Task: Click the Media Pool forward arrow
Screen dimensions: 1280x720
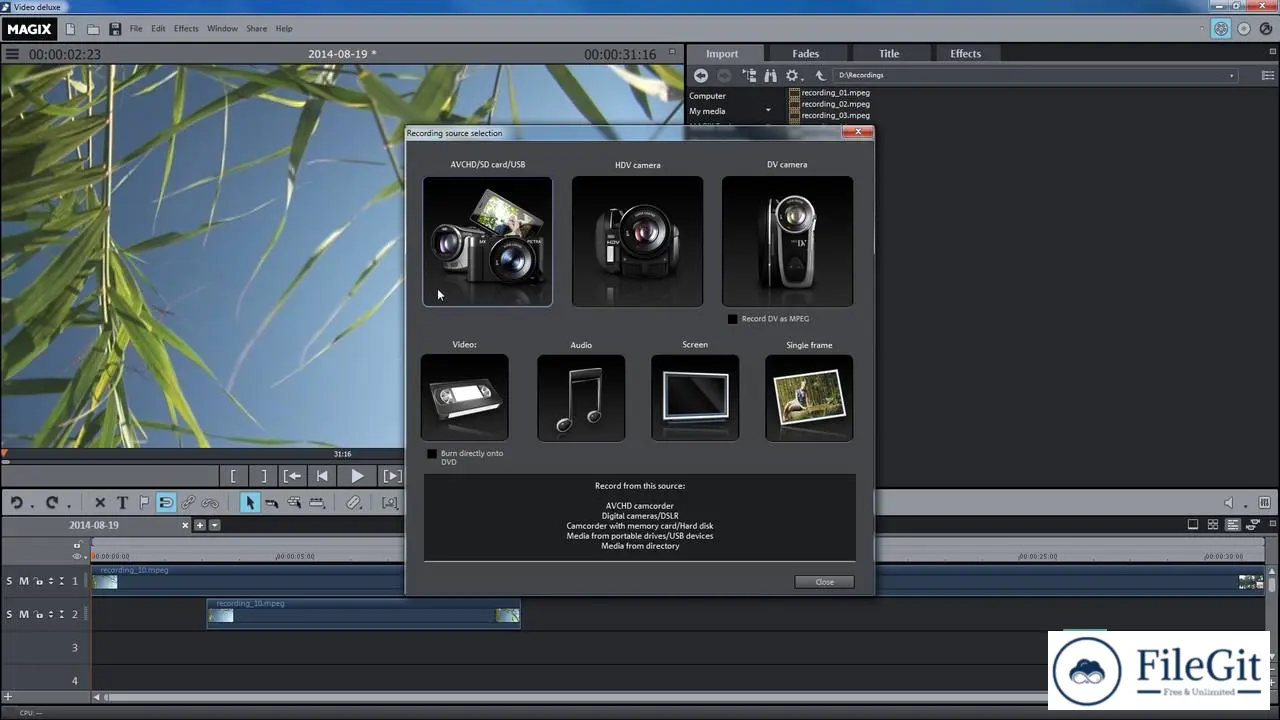Action: 724,75
